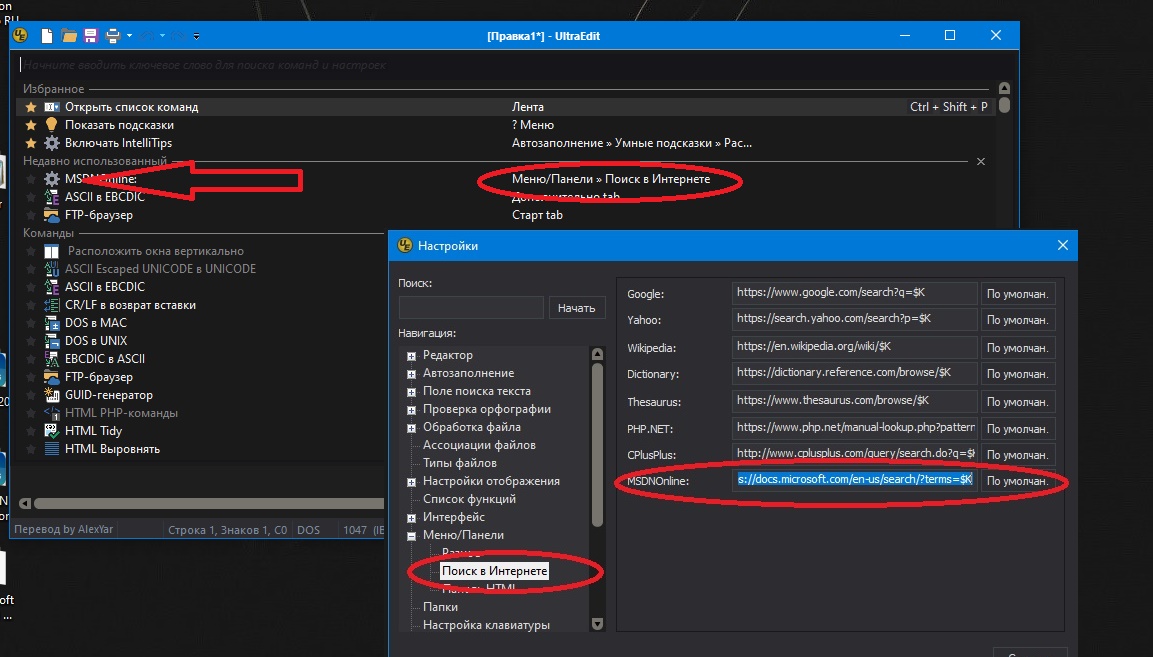Click the HTML Tidy icon
The image size is (1153, 657).
click(51, 430)
